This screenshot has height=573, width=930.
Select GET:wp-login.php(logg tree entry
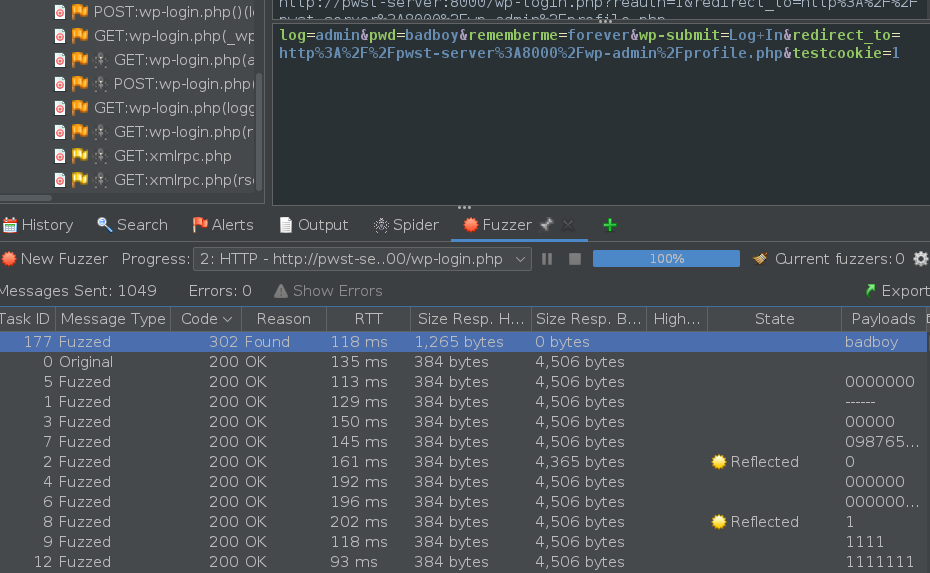171,108
